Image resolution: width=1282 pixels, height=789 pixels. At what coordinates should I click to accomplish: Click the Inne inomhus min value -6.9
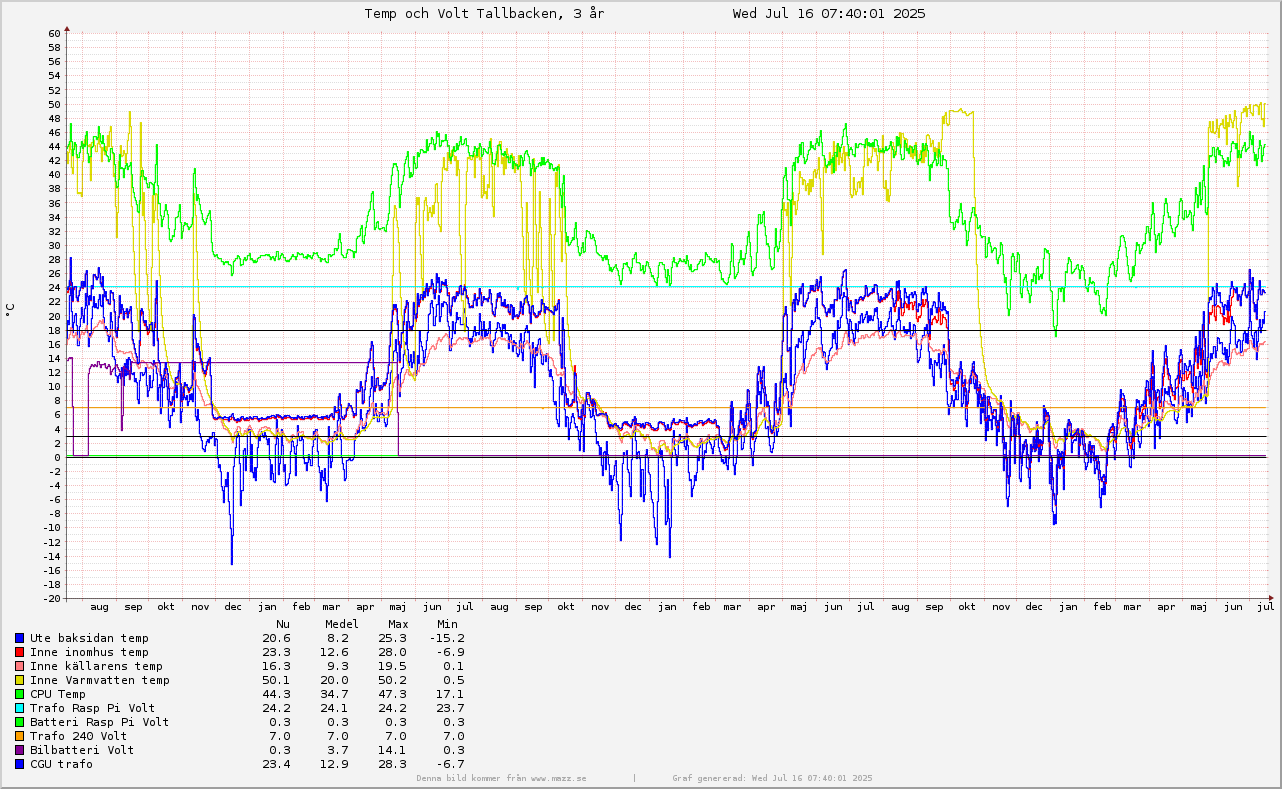451,652
